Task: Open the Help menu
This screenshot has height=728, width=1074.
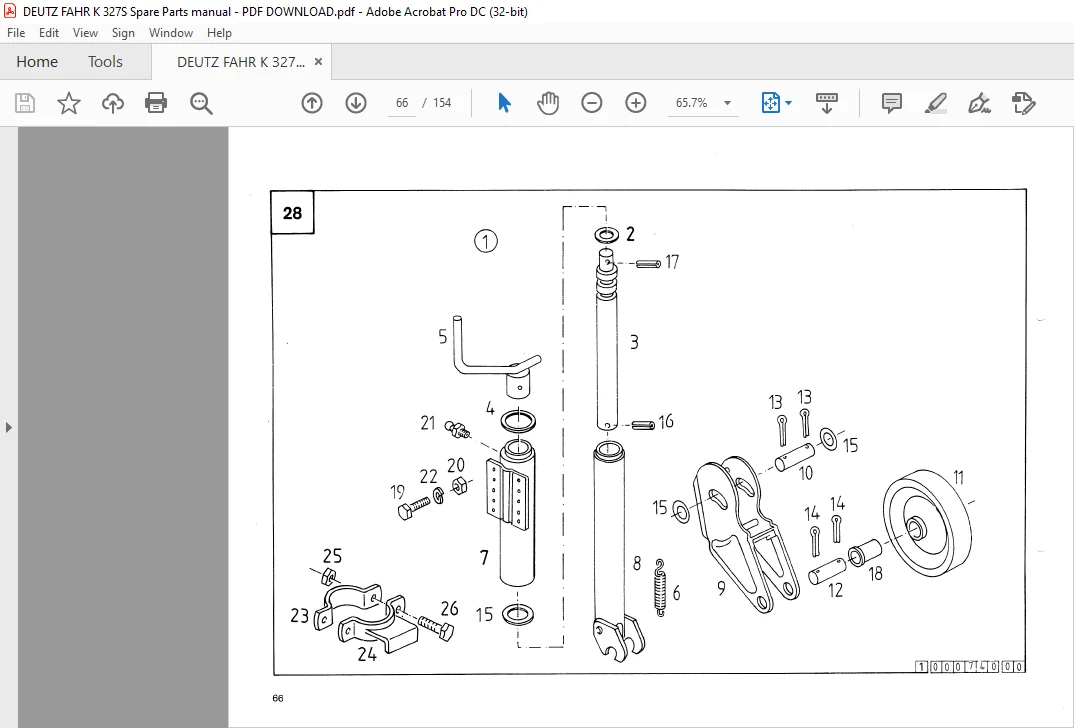Action: coord(219,33)
